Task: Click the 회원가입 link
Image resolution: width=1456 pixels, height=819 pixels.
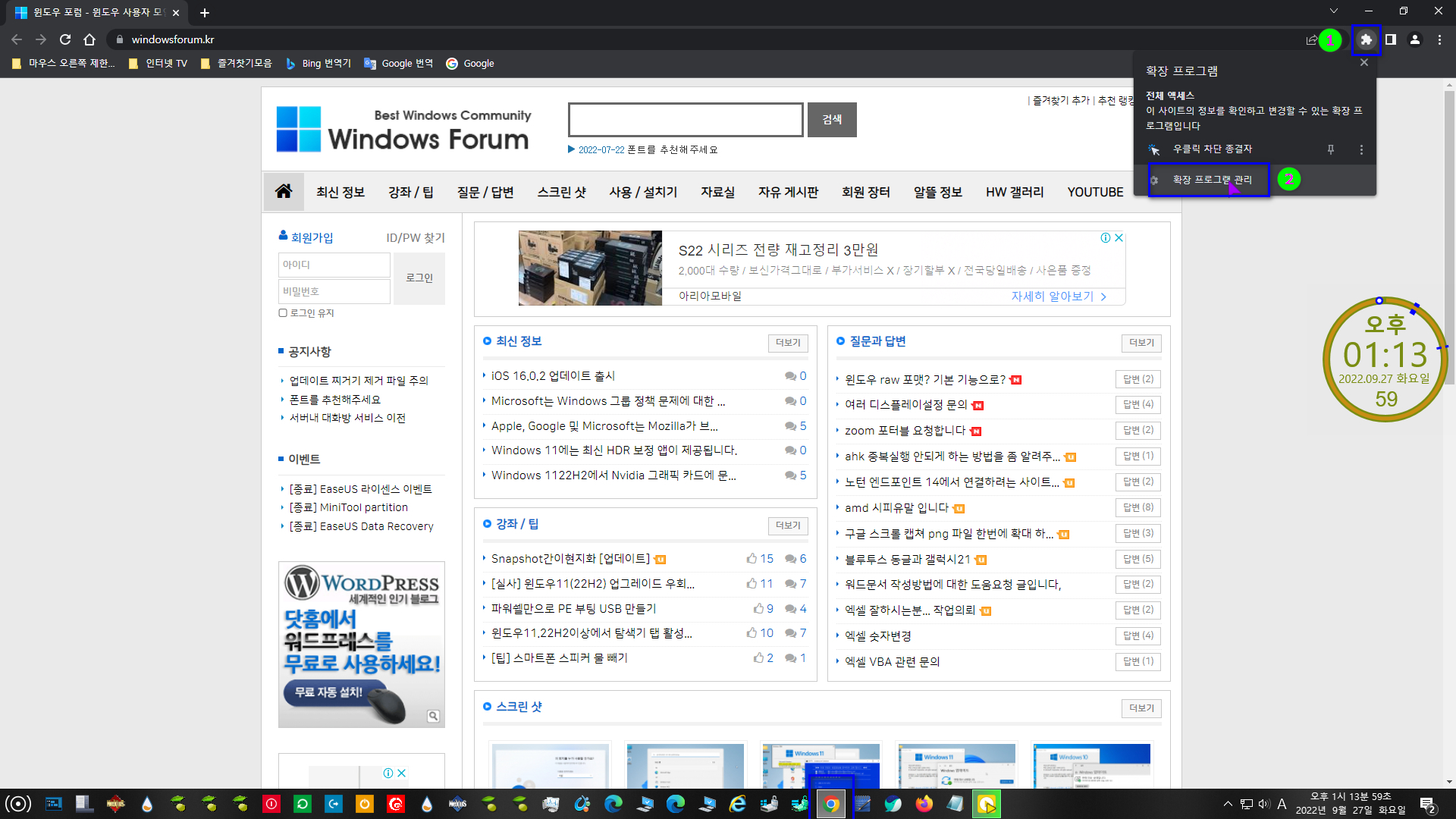Action: (x=312, y=237)
